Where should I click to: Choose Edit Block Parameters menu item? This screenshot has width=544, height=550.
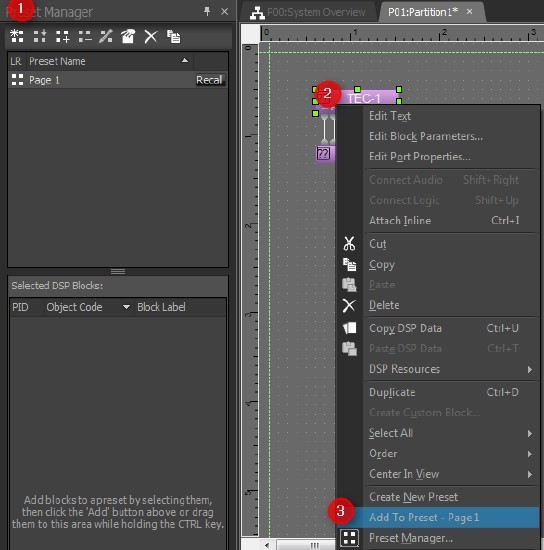coord(438,136)
